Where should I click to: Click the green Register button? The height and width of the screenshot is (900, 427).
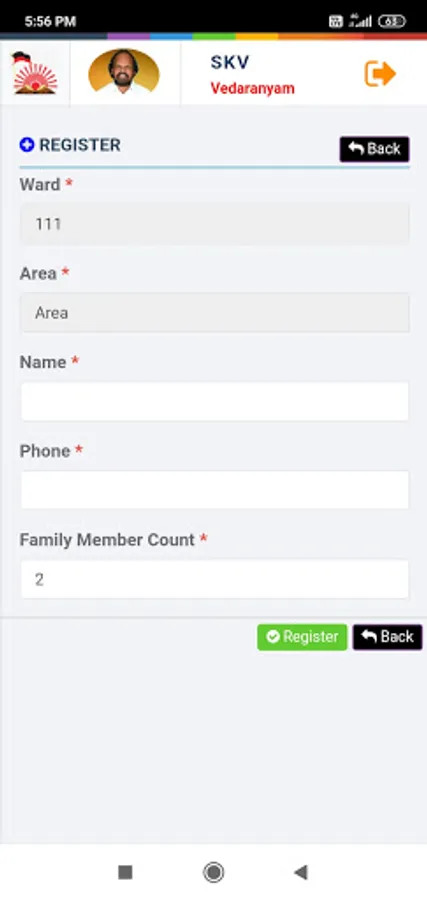302,637
